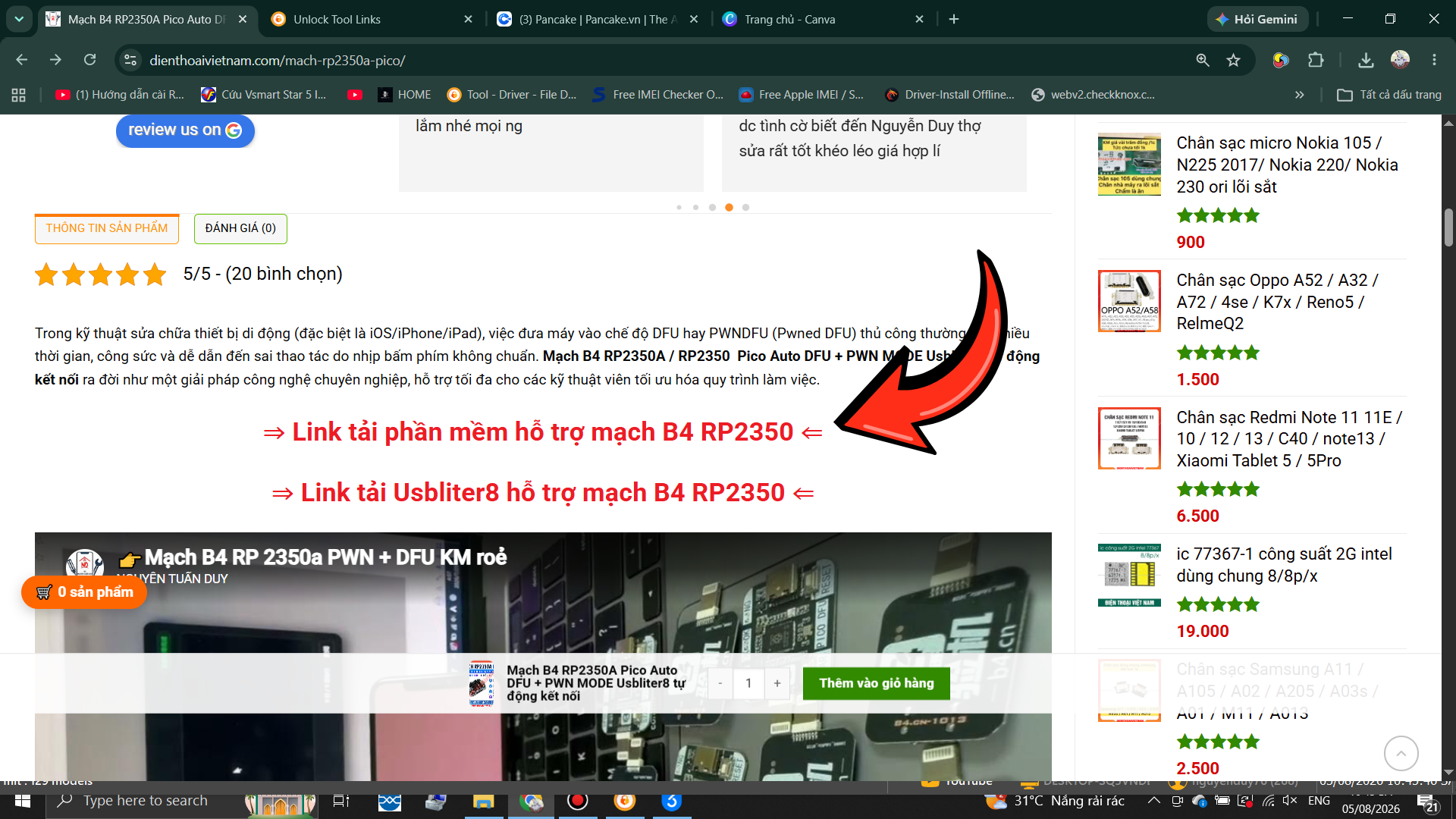Show hidden system tray icons chevron

coord(1153,801)
